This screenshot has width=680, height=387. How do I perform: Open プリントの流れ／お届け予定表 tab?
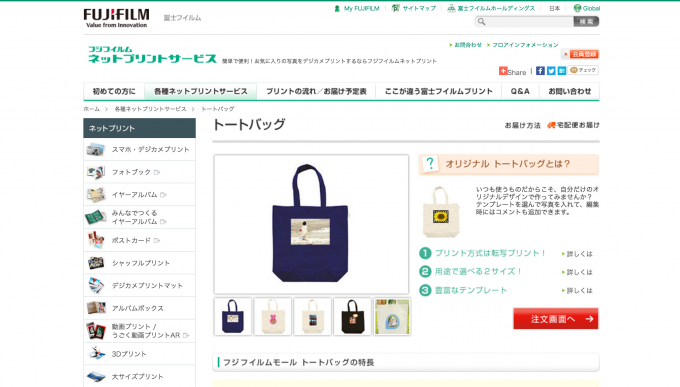point(316,92)
